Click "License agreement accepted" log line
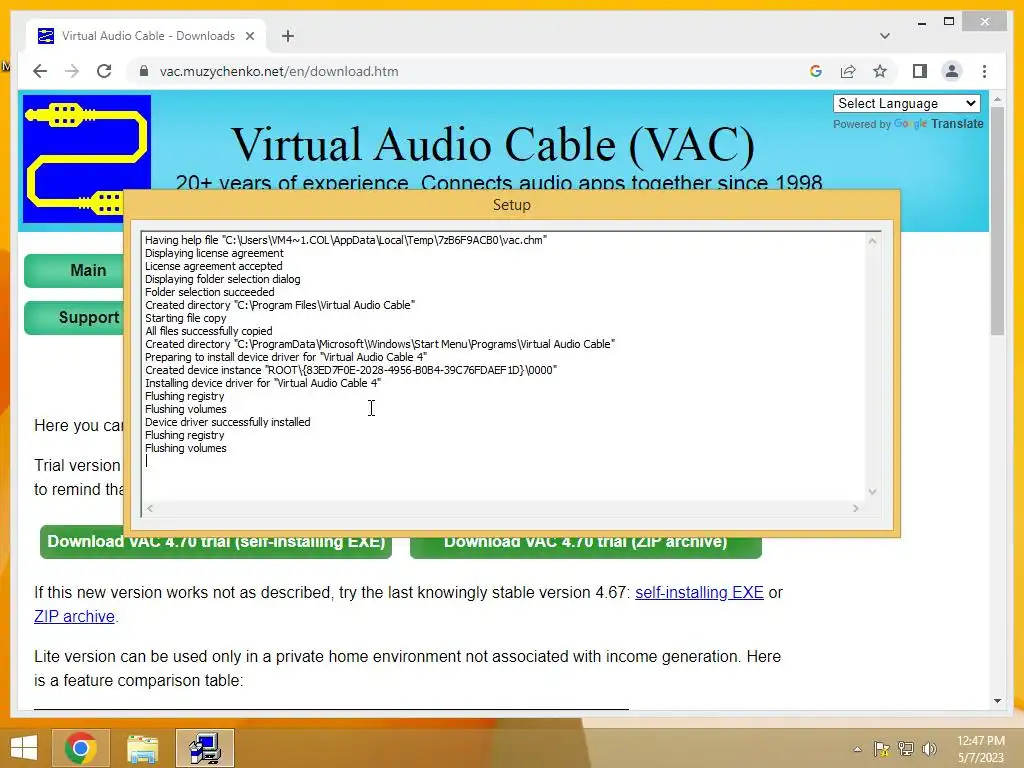The width and height of the screenshot is (1024, 768). tap(214, 266)
